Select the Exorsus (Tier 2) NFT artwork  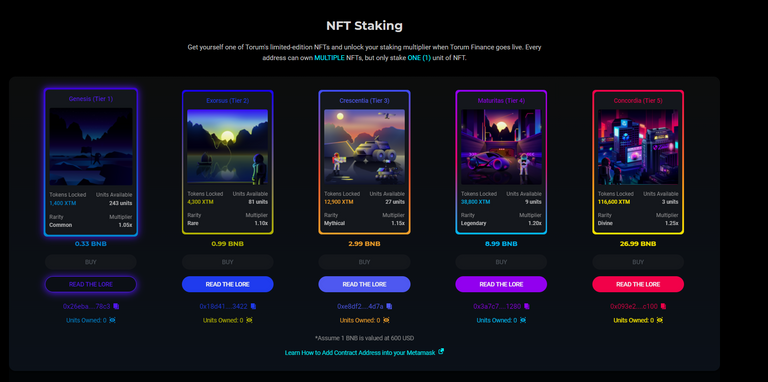click(227, 147)
